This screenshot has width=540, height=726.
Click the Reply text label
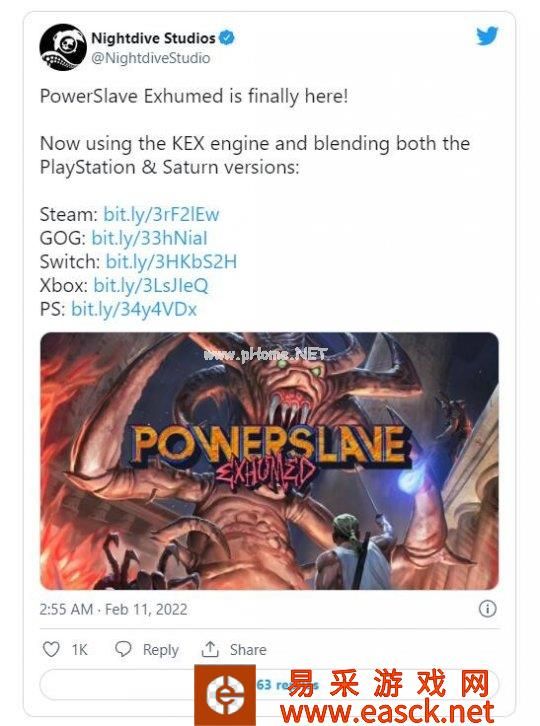(x=160, y=650)
